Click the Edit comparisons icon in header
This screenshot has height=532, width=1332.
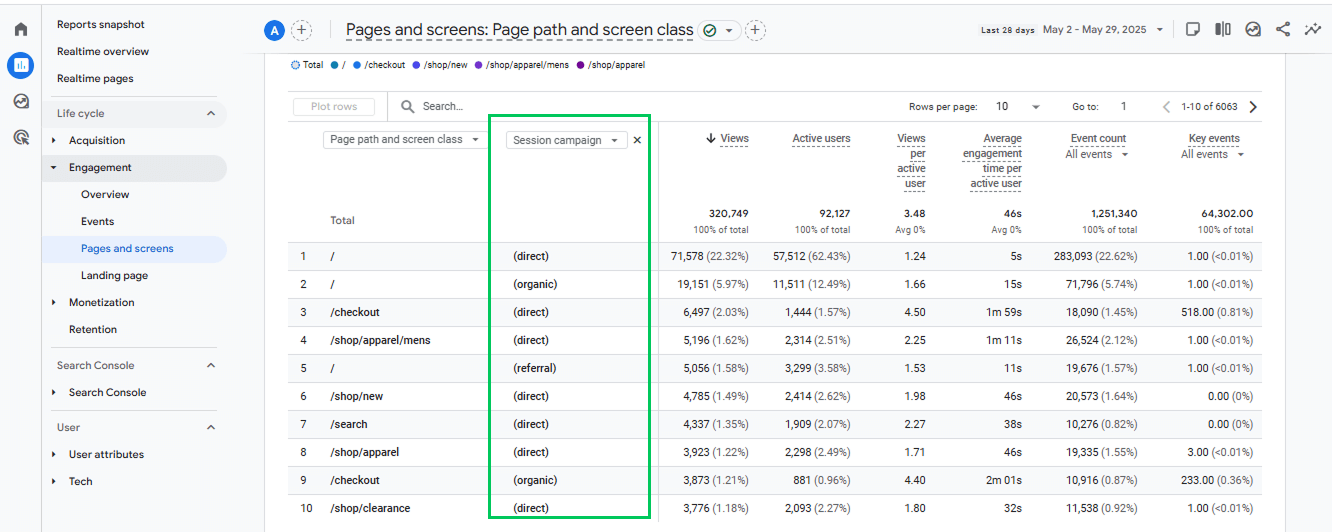tap(1222, 30)
